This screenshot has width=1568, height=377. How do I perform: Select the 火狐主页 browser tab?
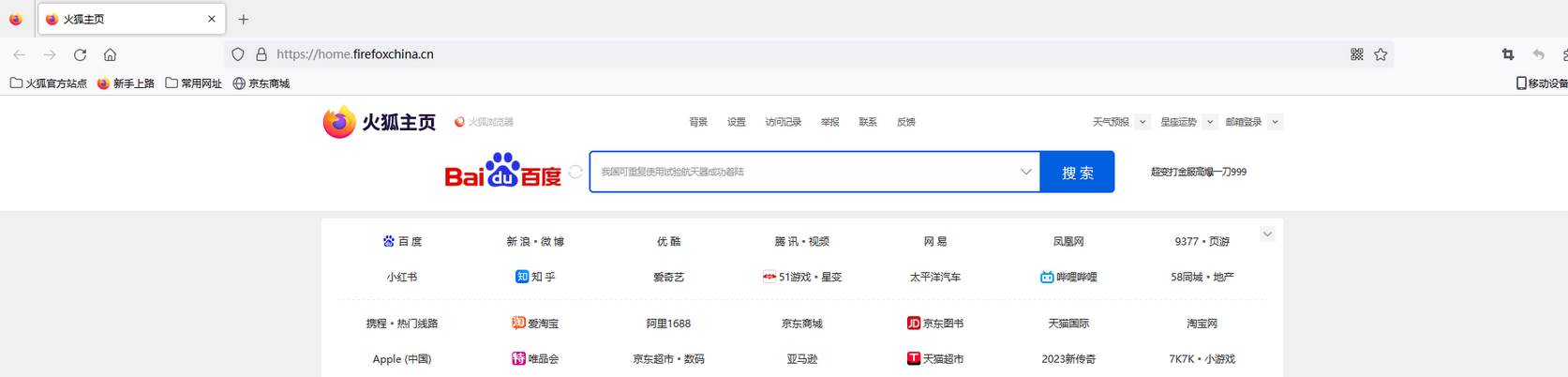131,19
